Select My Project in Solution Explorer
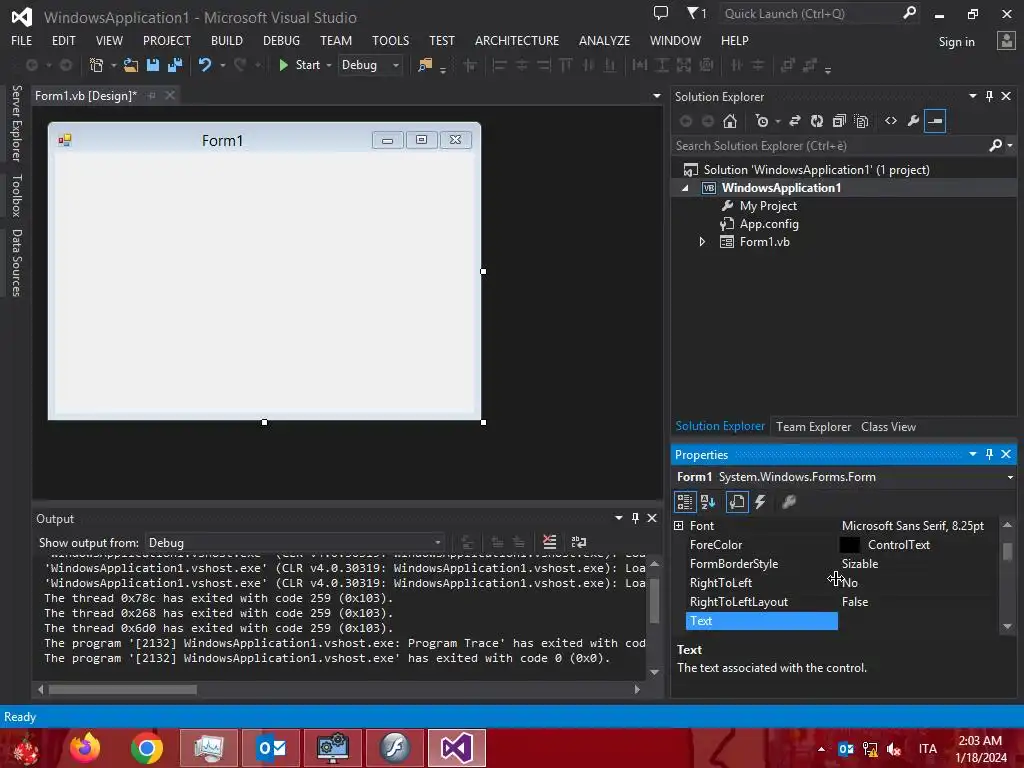 (768, 206)
